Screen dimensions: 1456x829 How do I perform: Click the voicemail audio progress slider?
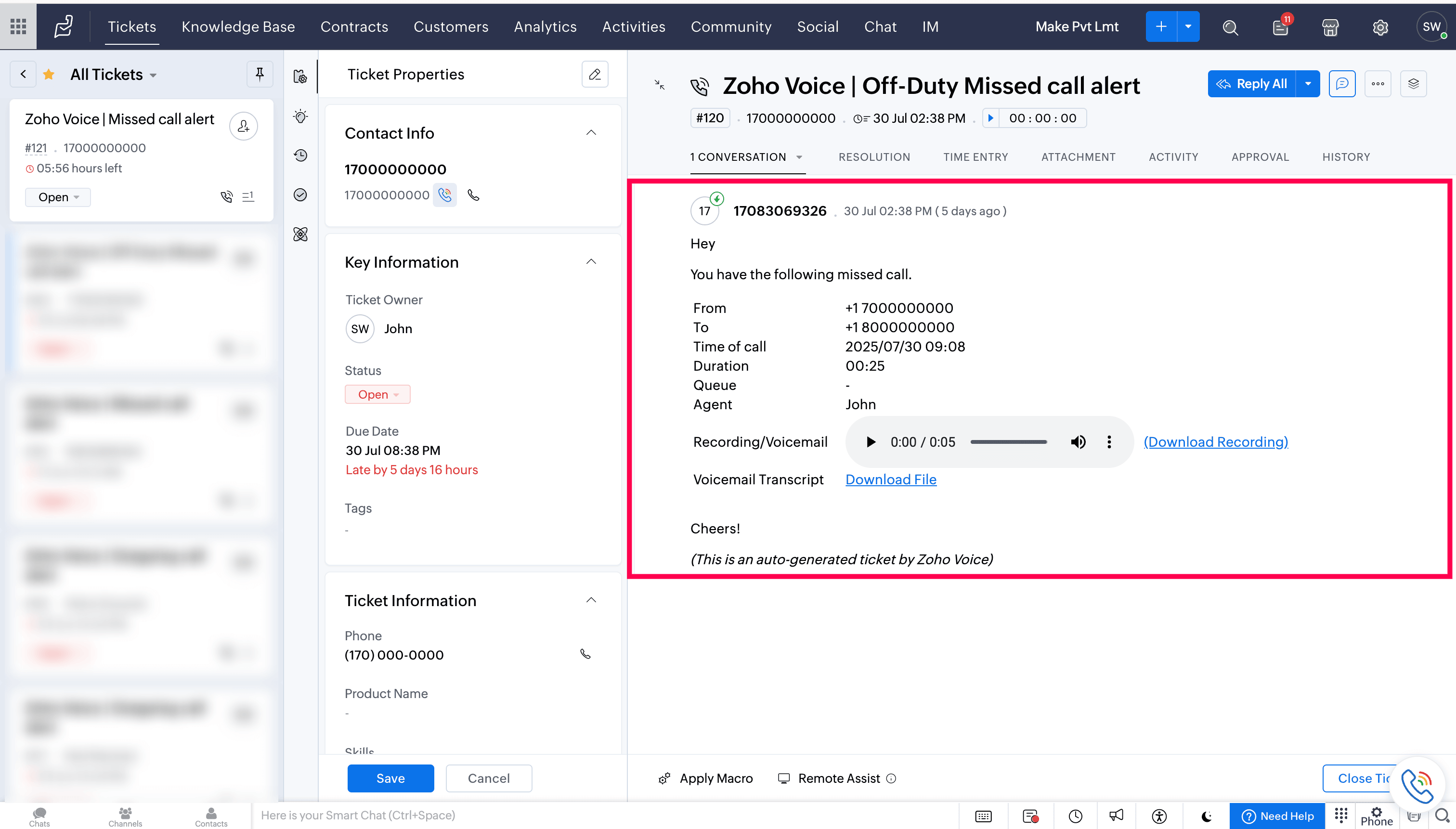coord(1008,442)
